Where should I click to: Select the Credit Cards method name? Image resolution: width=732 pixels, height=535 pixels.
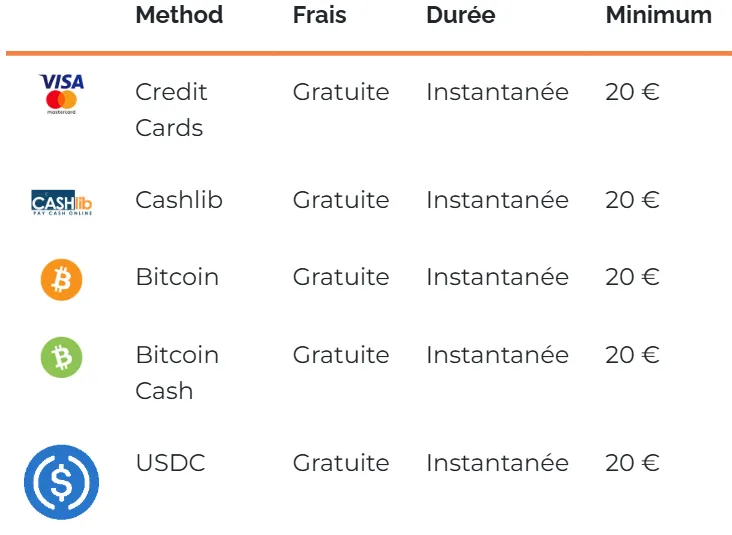pyautogui.click(x=171, y=110)
